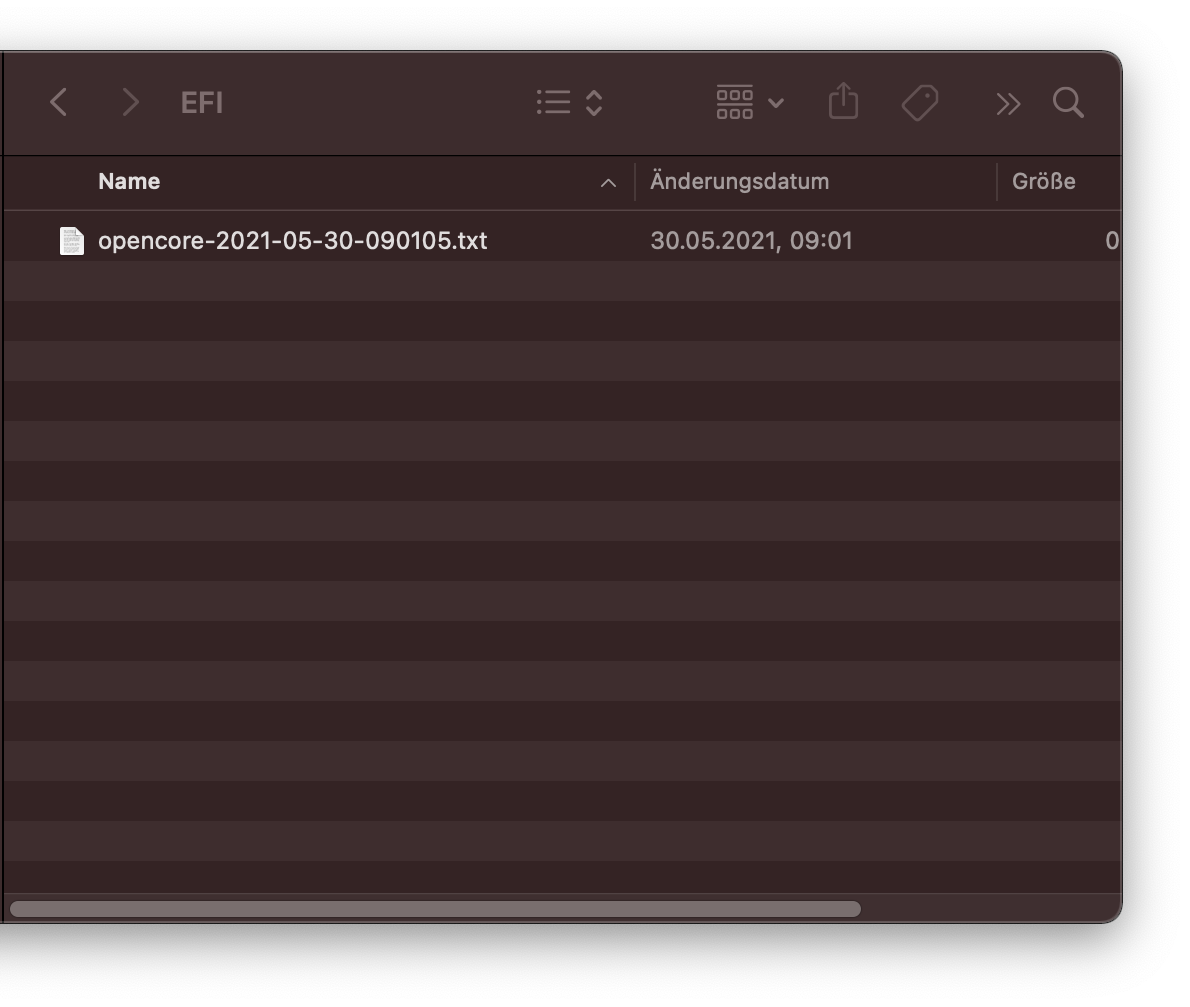The height and width of the screenshot is (1007, 1190).
Task: Toggle sort direction arrow in Name column
Action: [608, 183]
